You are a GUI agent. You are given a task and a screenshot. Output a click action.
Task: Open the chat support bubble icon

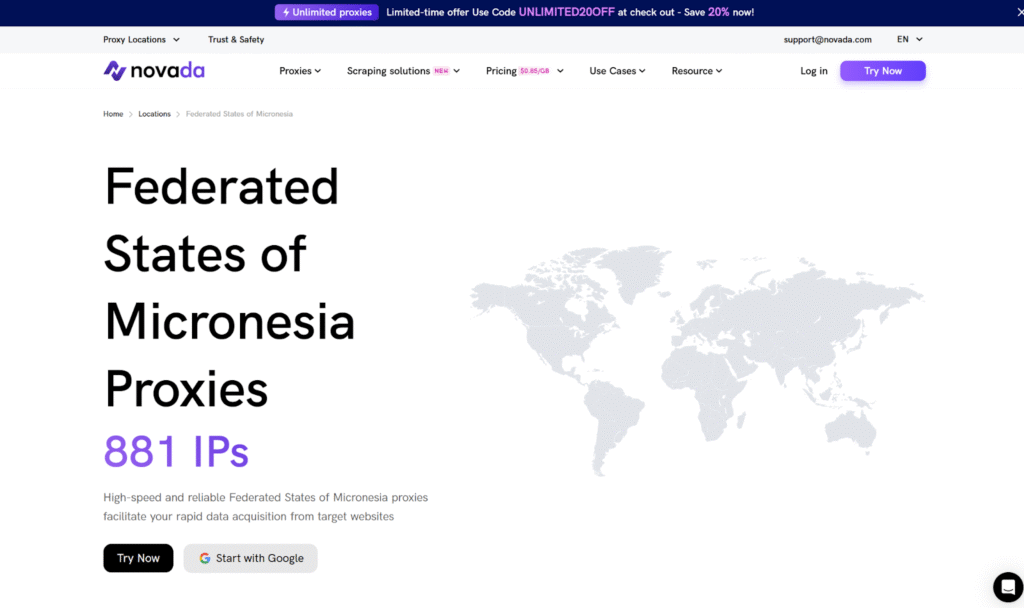(1007, 587)
